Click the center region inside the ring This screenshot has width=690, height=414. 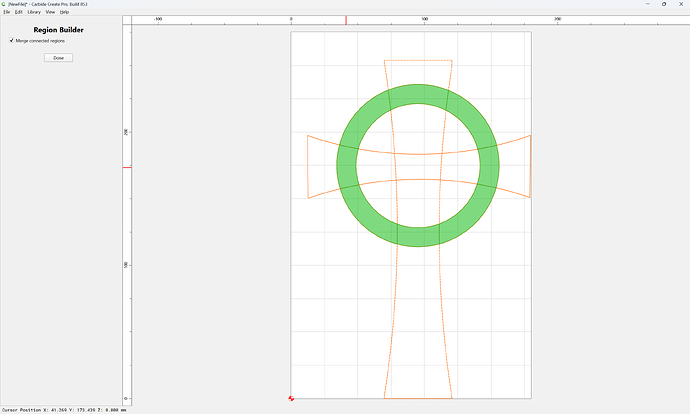click(418, 166)
